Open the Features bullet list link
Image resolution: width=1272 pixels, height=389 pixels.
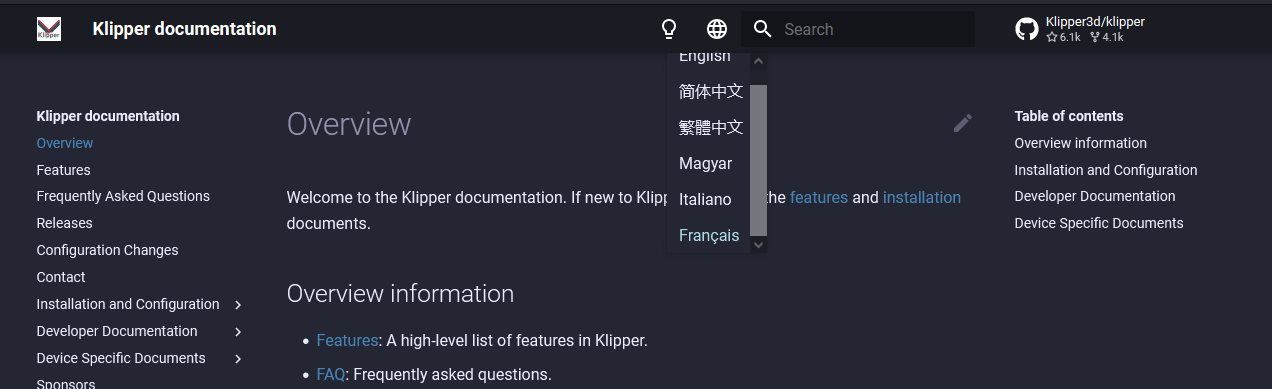pos(347,340)
